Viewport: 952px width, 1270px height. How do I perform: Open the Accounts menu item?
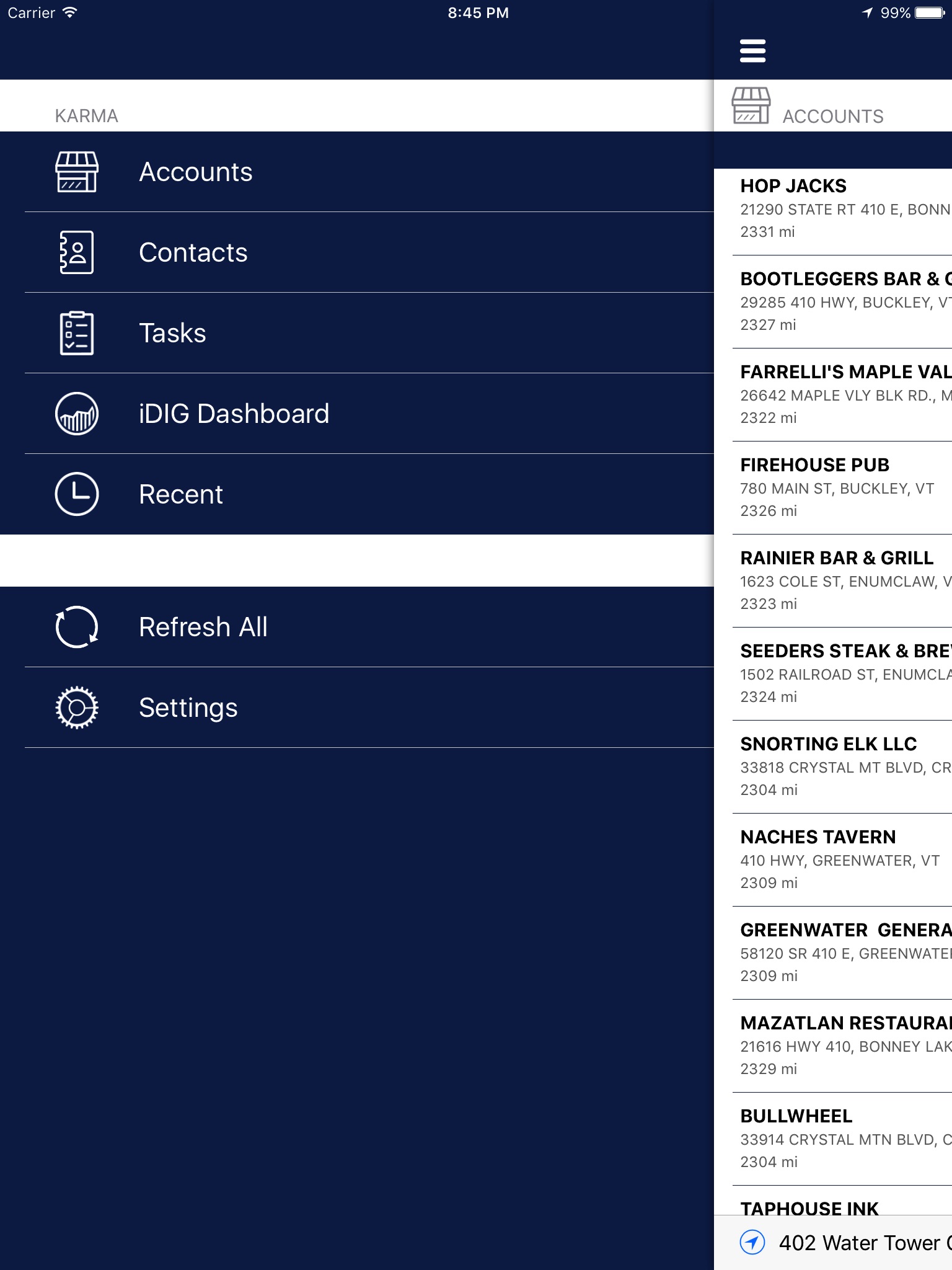357,172
